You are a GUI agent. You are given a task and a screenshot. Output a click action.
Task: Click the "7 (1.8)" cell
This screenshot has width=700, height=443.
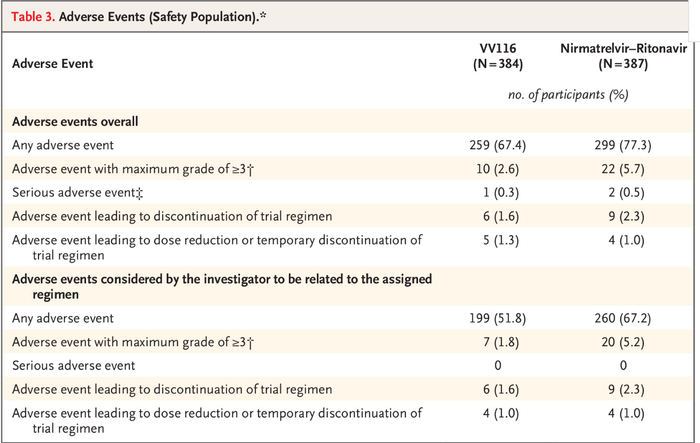click(x=497, y=342)
